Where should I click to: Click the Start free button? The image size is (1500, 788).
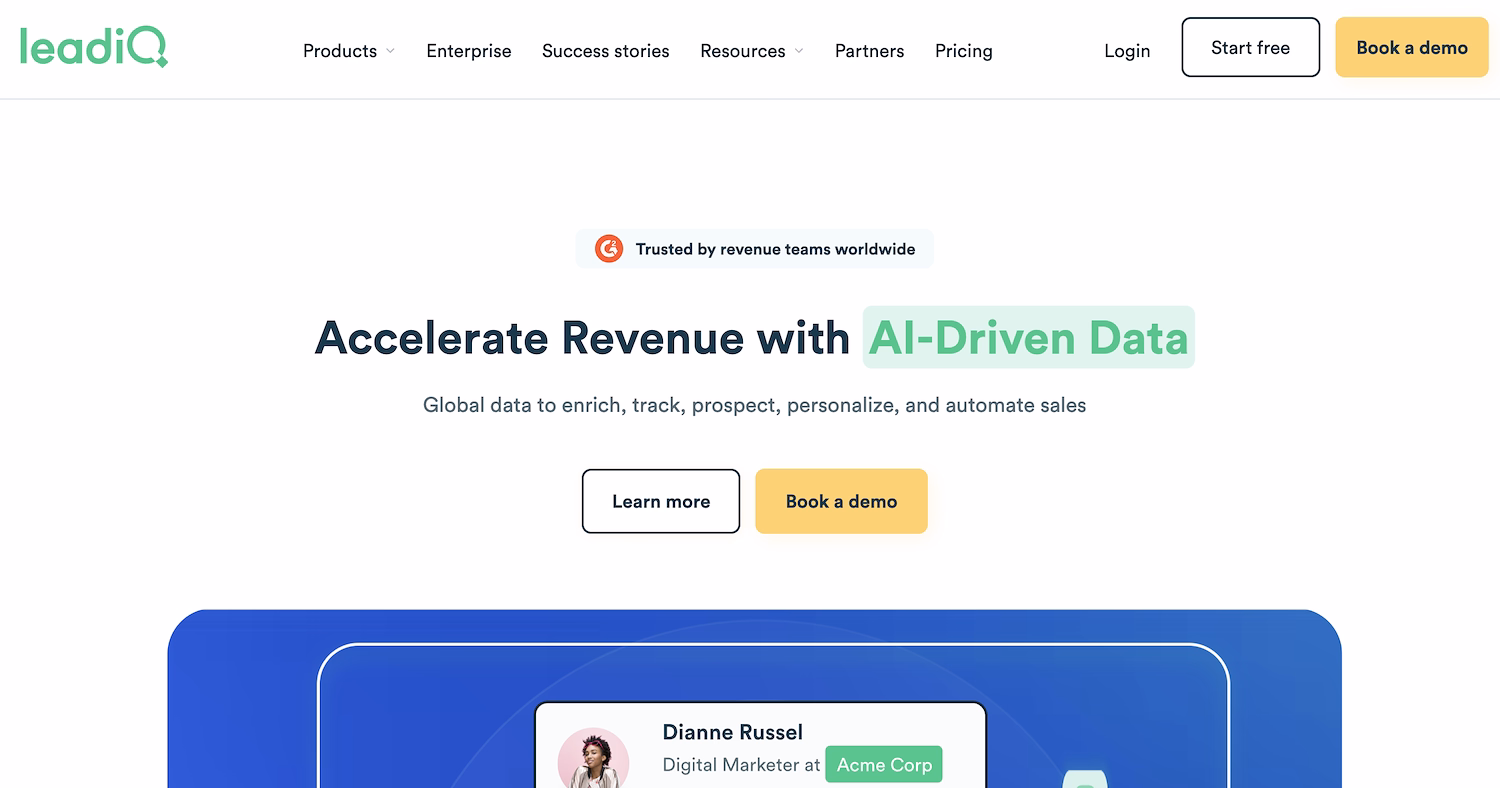coord(1251,47)
